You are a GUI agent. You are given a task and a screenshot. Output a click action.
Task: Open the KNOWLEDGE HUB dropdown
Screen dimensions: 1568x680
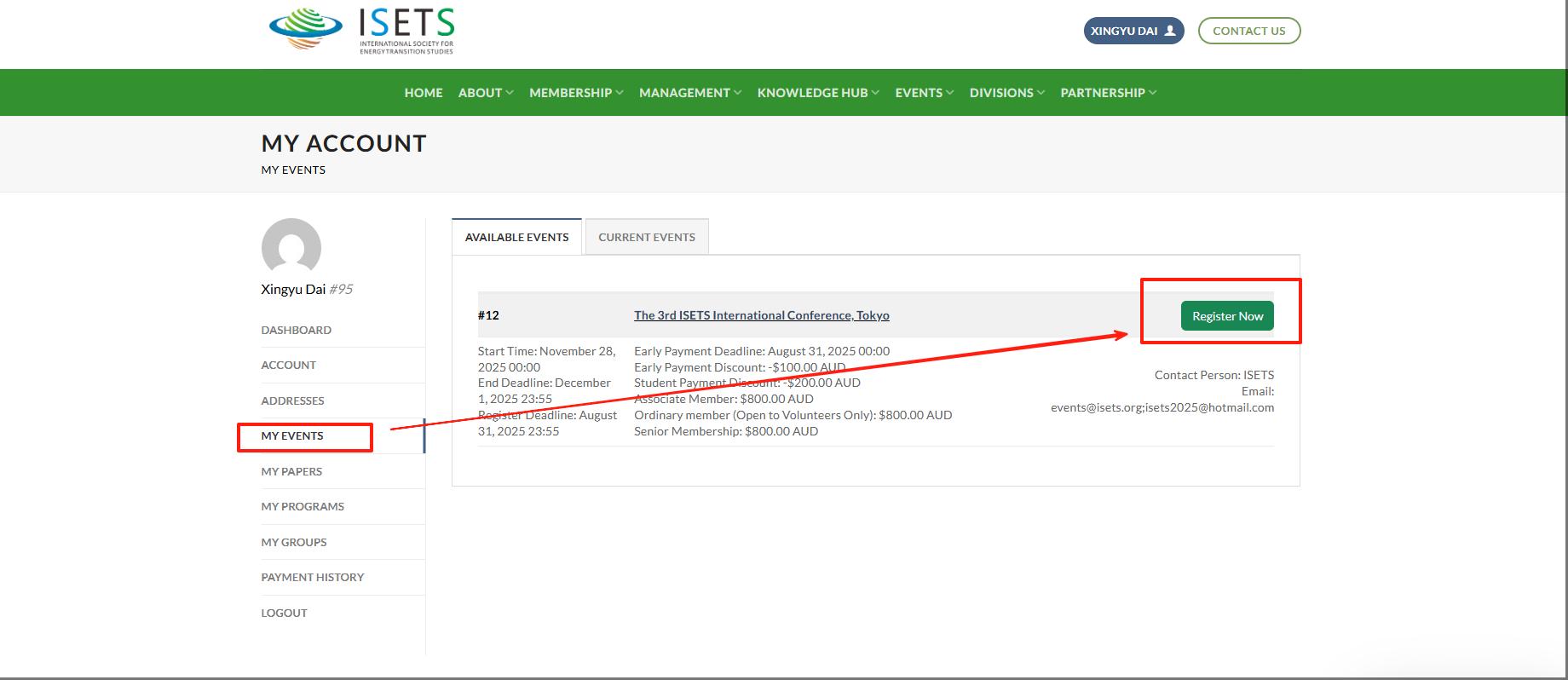point(818,93)
